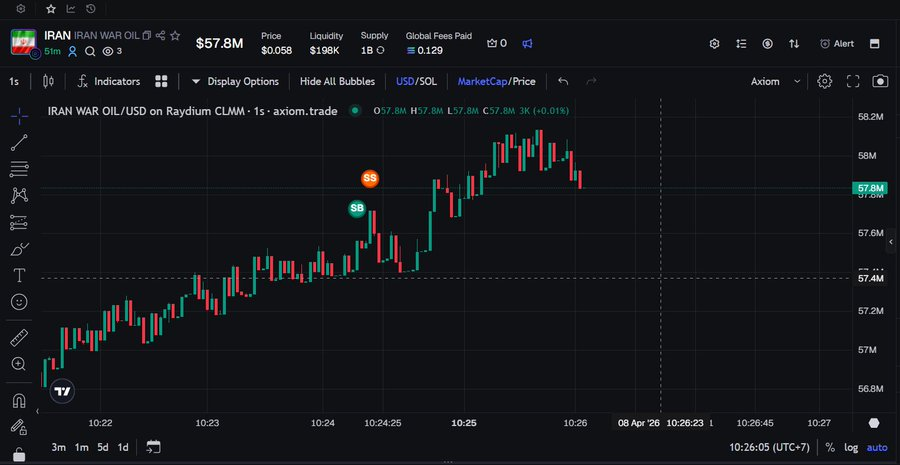This screenshot has width=900, height=465.
Task: Toggle stay in drawing mode
Action: (19, 427)
